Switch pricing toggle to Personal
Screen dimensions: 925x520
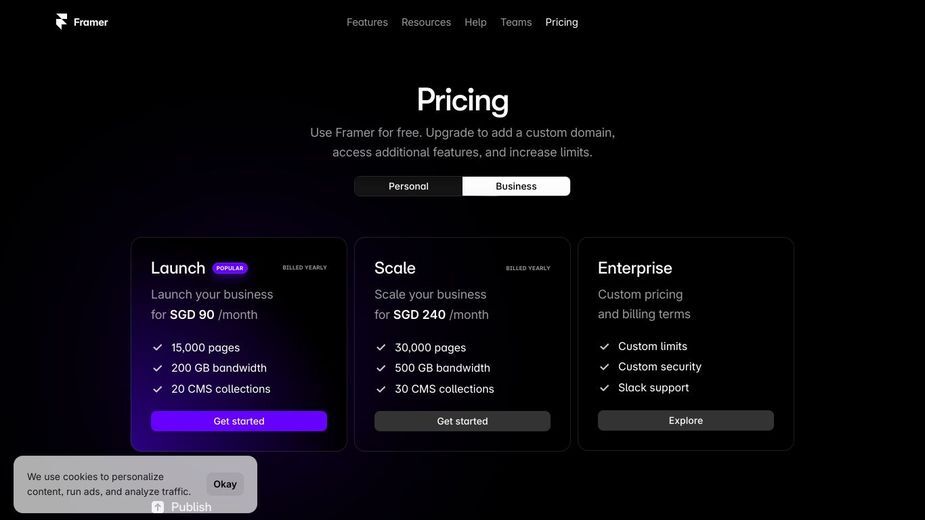(x=408, y=186)
